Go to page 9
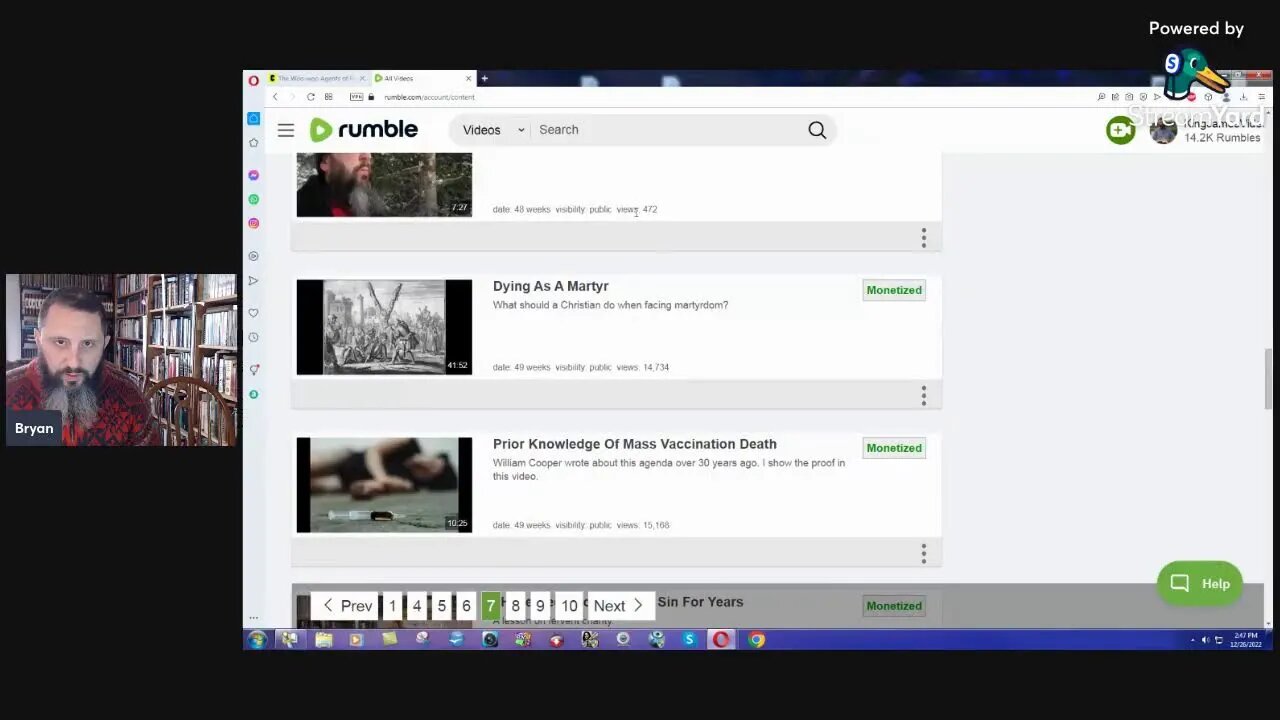The width and height of the screenshot is (1280, 720). pyautogui.click(x=540, y=606)
